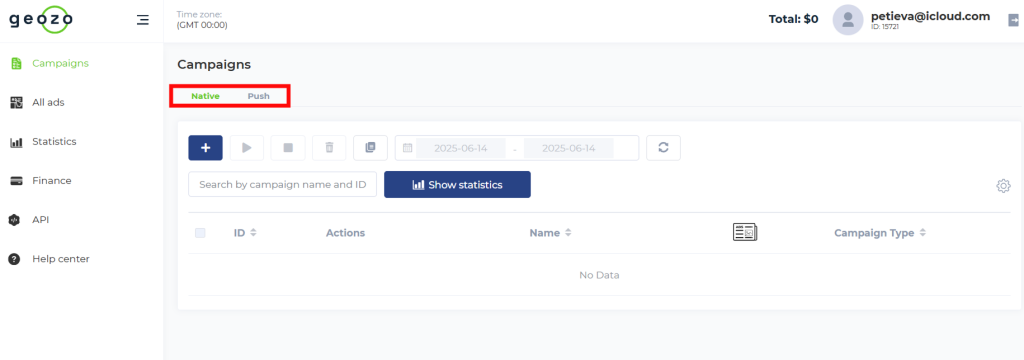The width and height of the screenshot is (1024, 360).
Task: Delete selected campaigns with trash icon
Action: pyautogui.click(x=329, y=148)
